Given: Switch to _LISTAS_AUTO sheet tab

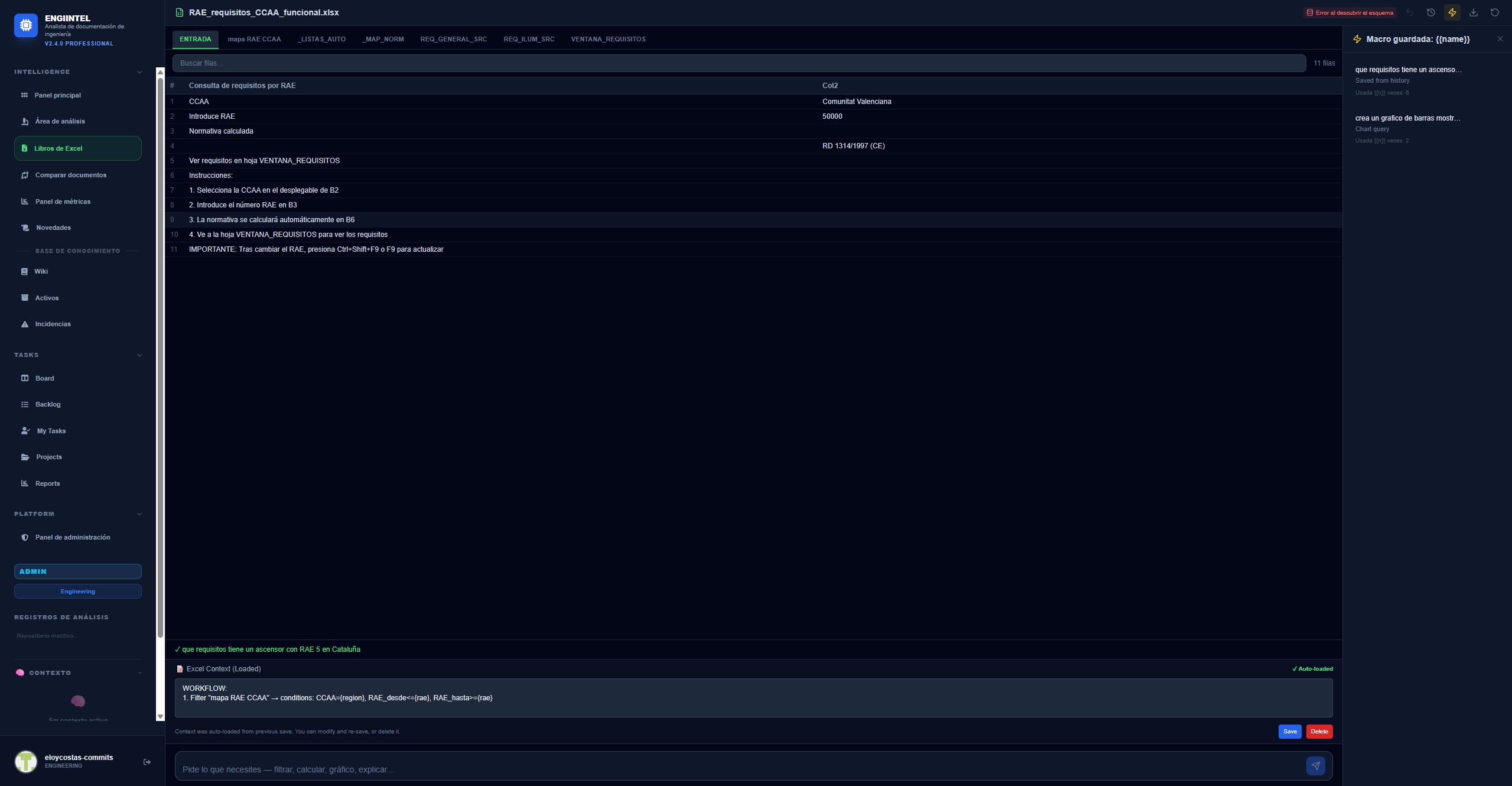Looking at the screenshot, I should pos(322,39).
